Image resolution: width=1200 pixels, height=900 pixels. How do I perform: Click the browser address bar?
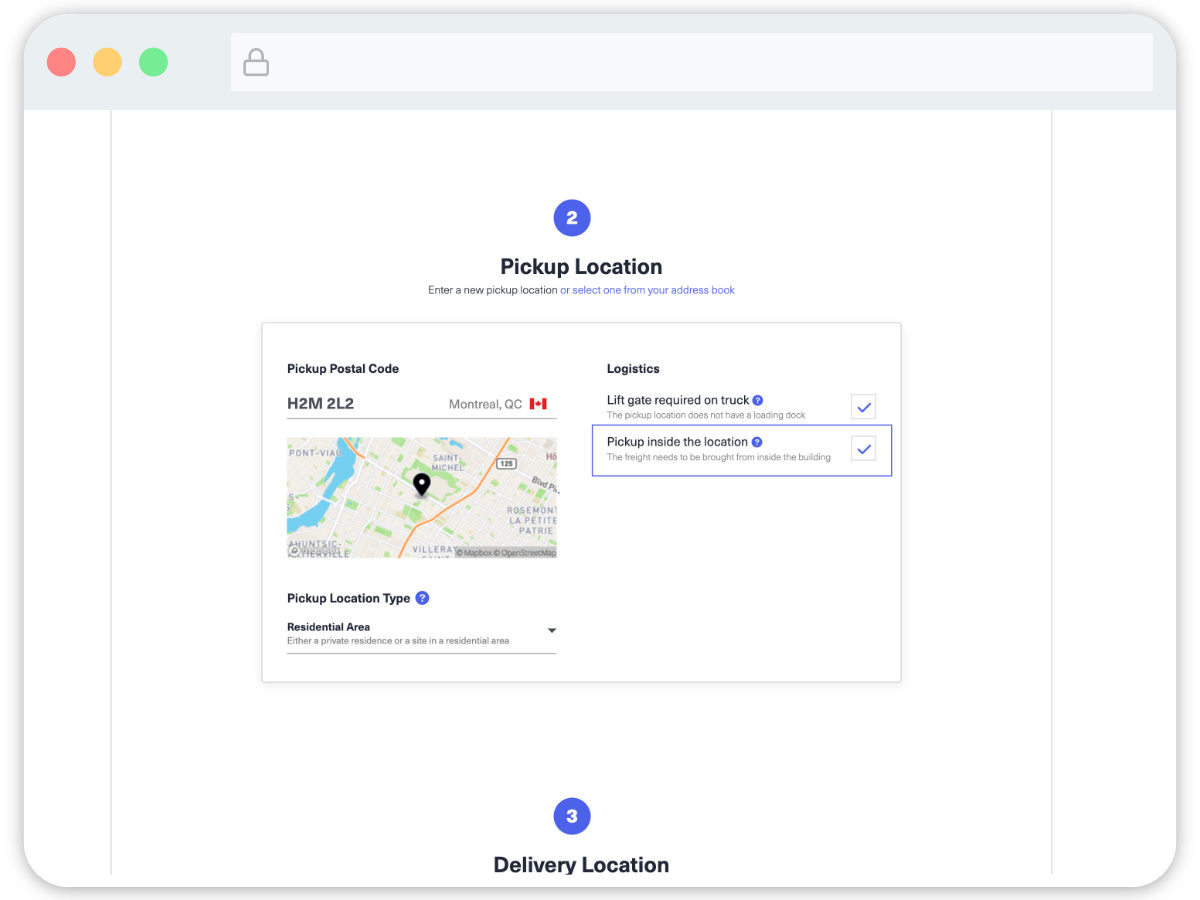(x=690, y=63)
